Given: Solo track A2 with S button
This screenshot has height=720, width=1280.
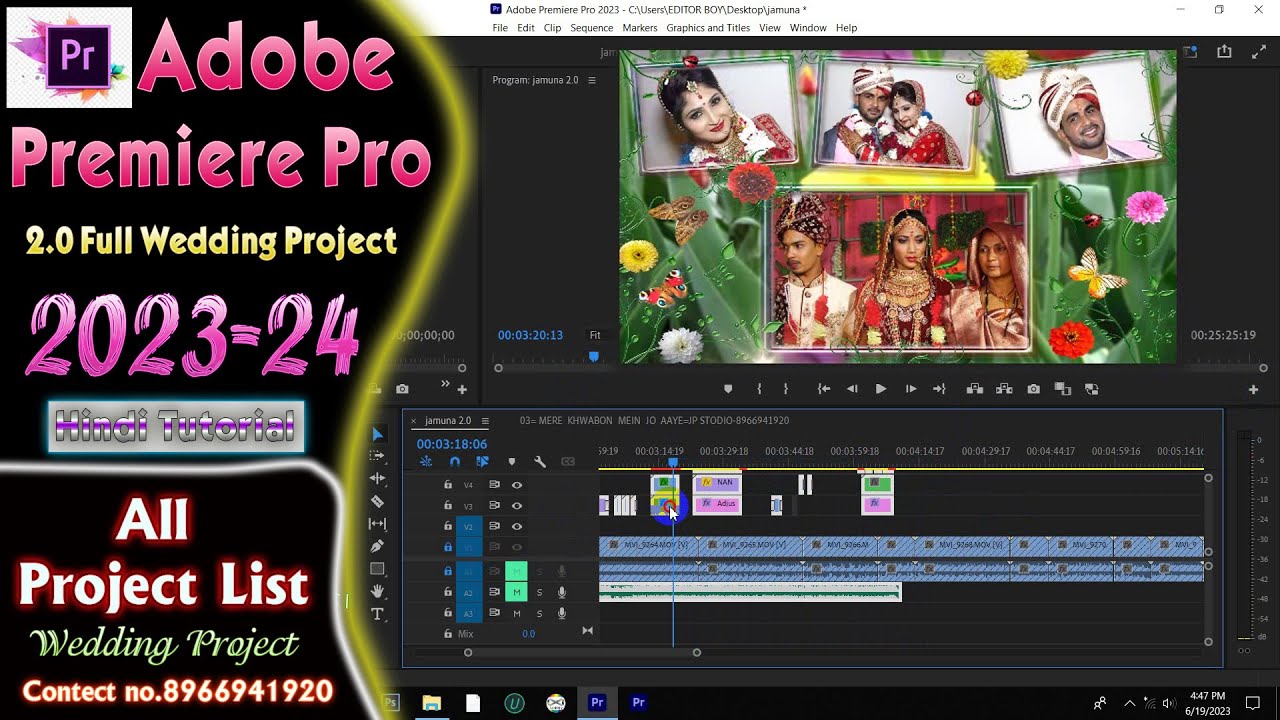Looking at the screenshot, I should pyautogui.click(x=540, y=592).
